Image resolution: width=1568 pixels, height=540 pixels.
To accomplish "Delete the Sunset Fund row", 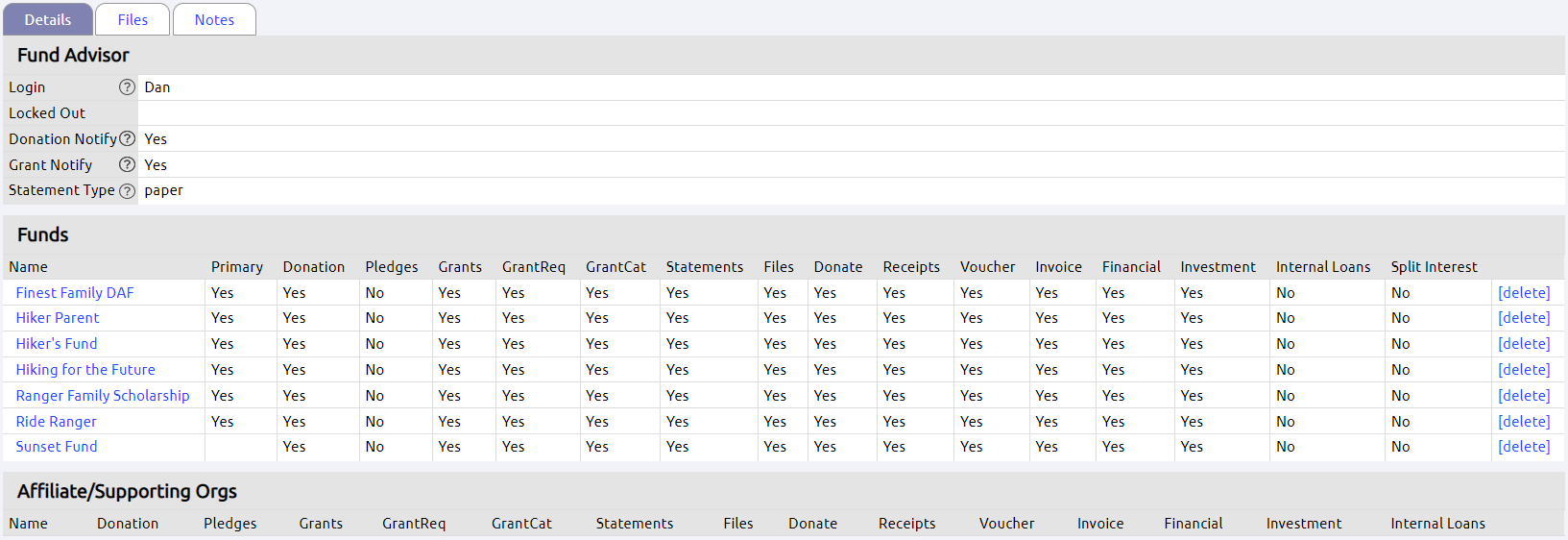I will pos(1524,447).
